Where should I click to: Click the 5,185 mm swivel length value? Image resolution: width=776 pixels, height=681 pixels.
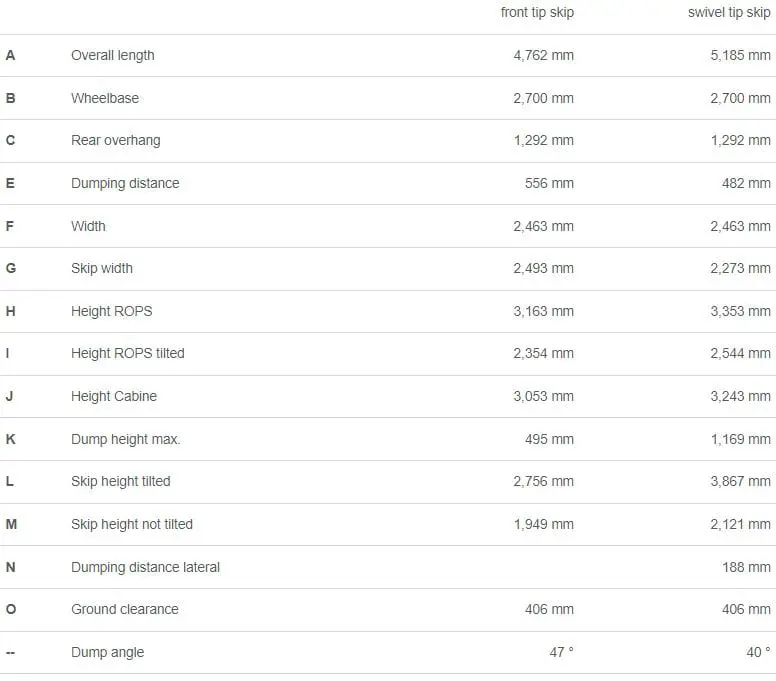(x=740, y=55)
